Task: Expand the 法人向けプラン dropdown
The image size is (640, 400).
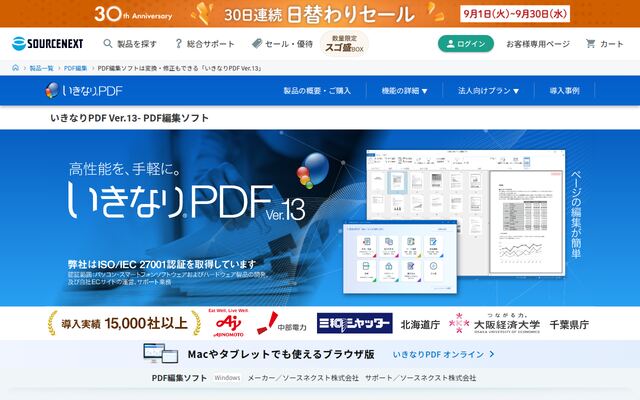Action: coord(488,91)
